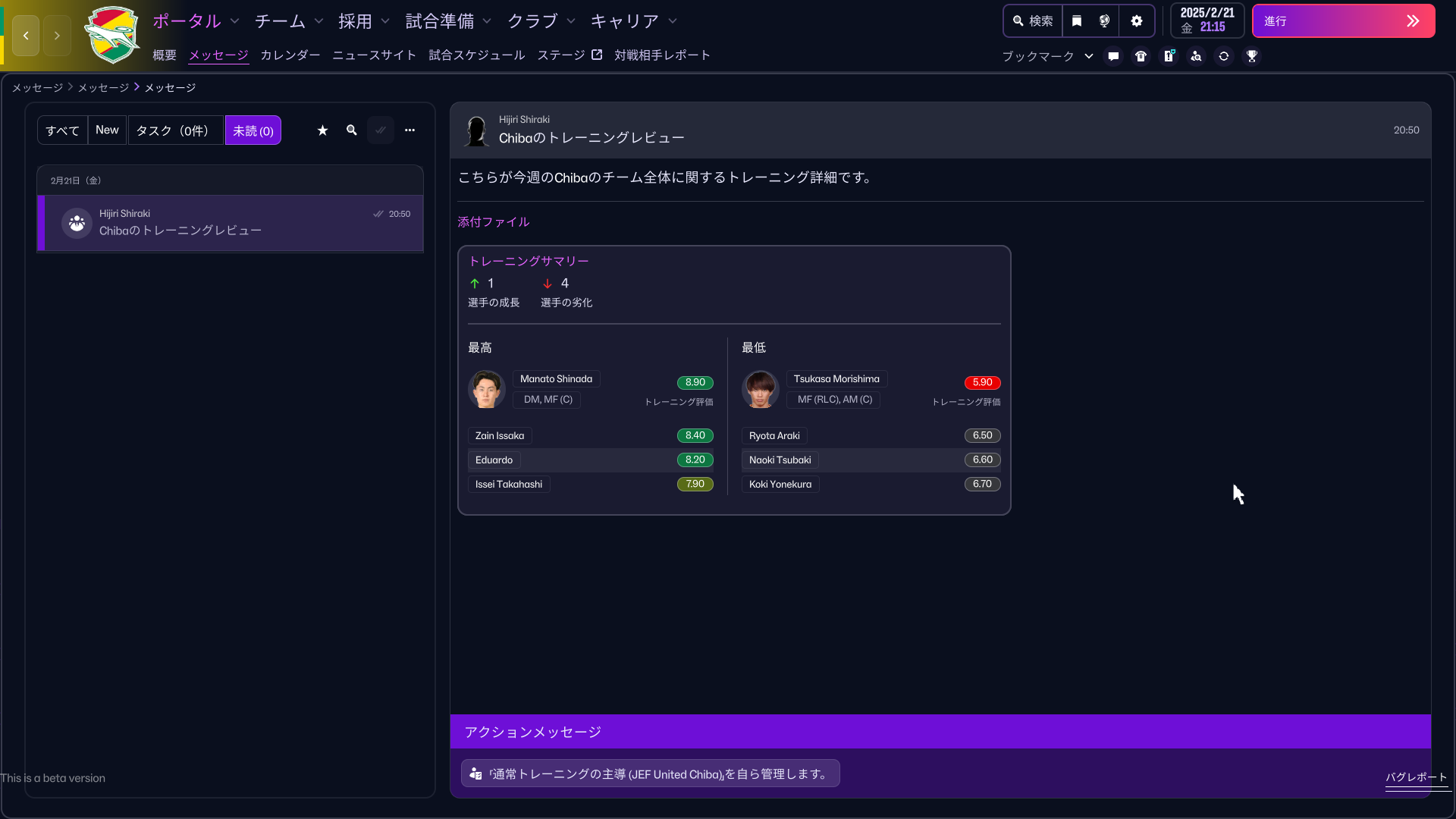Viewport: 1456px width, 819px height.
Task: Click Tsukasa Morishima's player portrait
Action: [x=761, y=389]
